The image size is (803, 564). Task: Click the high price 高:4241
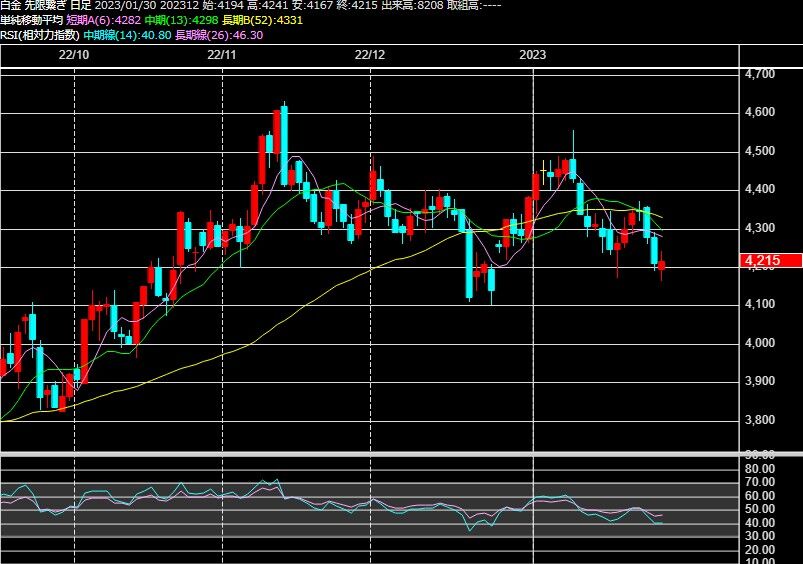[x=267, y=6]
